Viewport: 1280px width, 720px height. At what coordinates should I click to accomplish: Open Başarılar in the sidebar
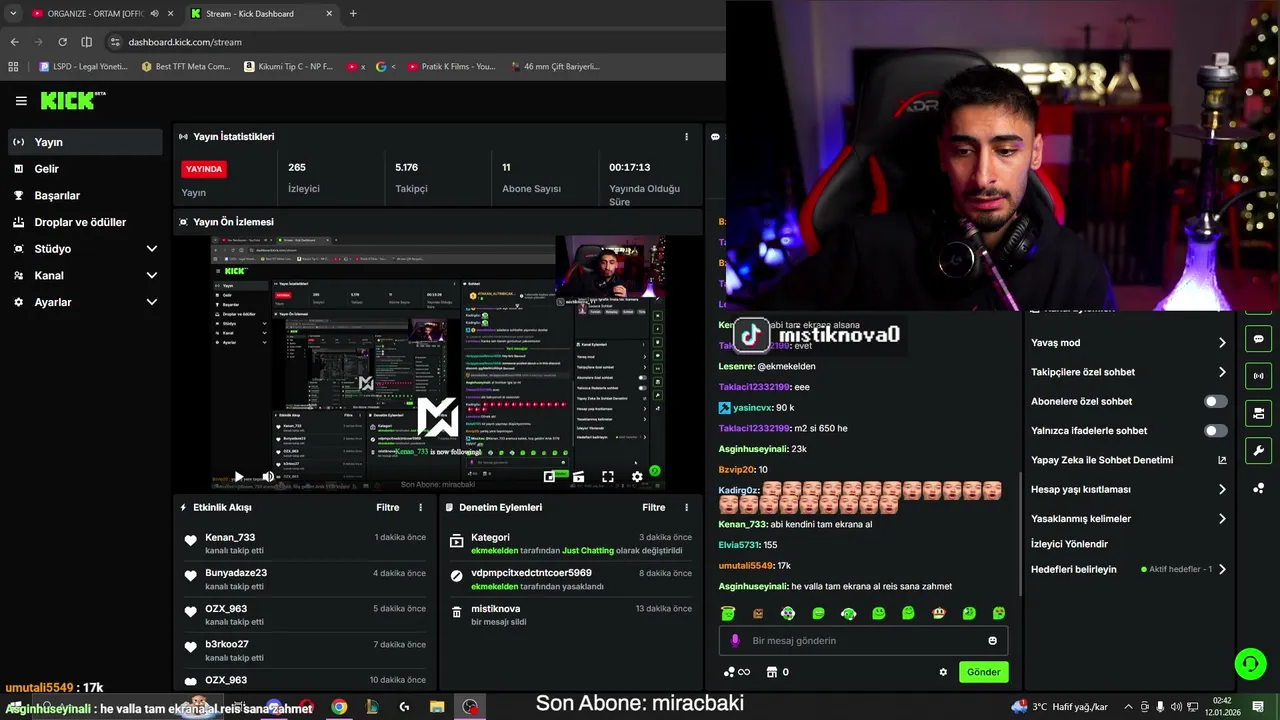84,196
